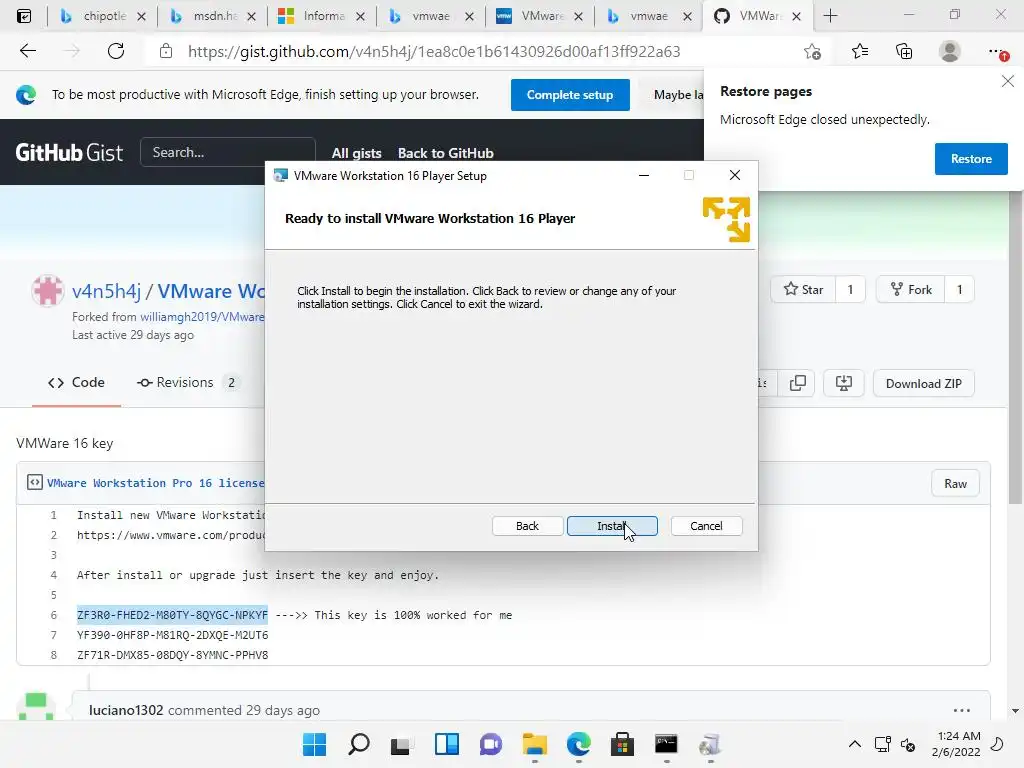Copy the gist share link icon

(x=797, y=383)
